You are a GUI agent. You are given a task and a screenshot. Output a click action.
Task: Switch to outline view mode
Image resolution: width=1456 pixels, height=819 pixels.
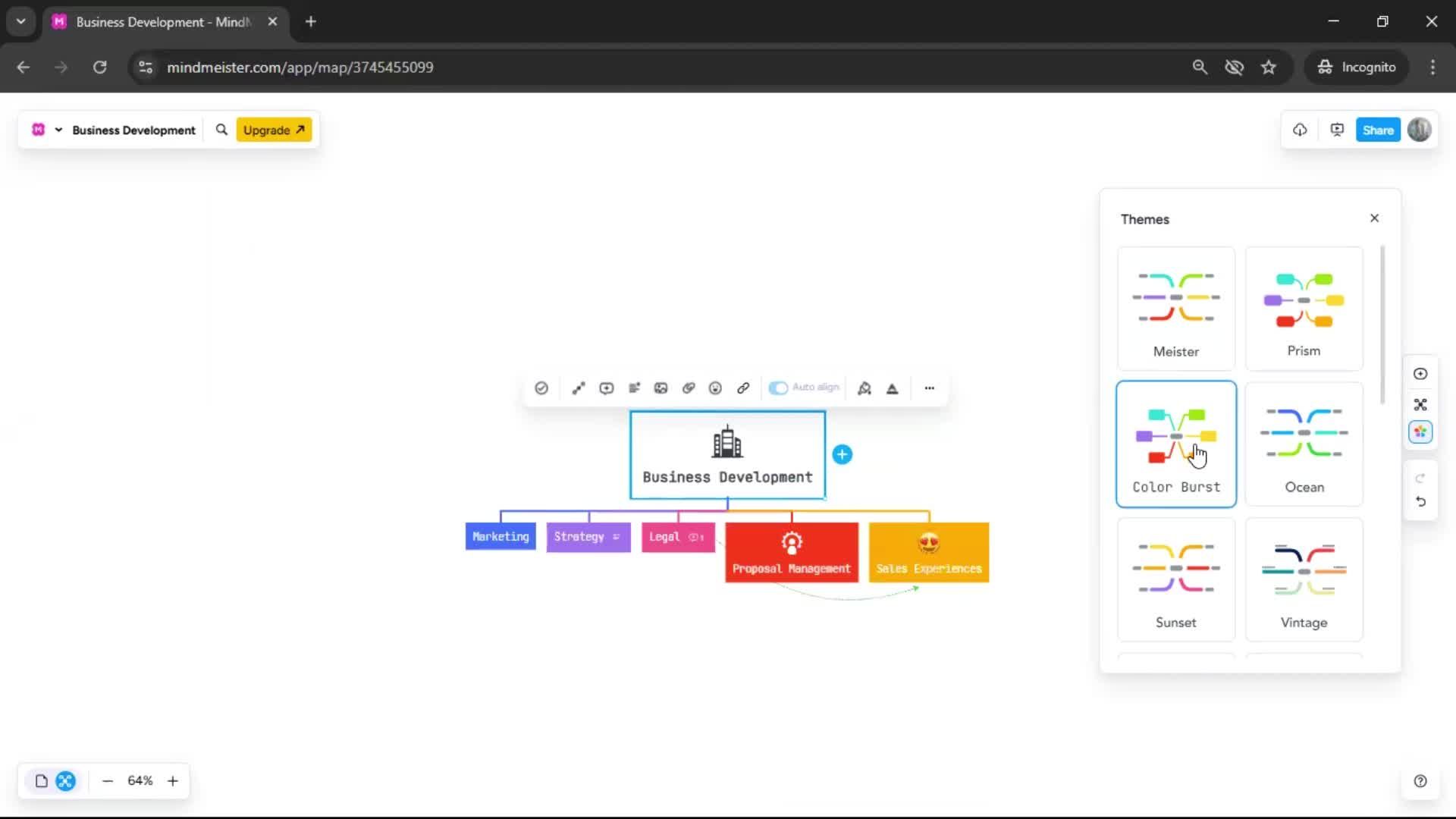(x=42, y=781)
